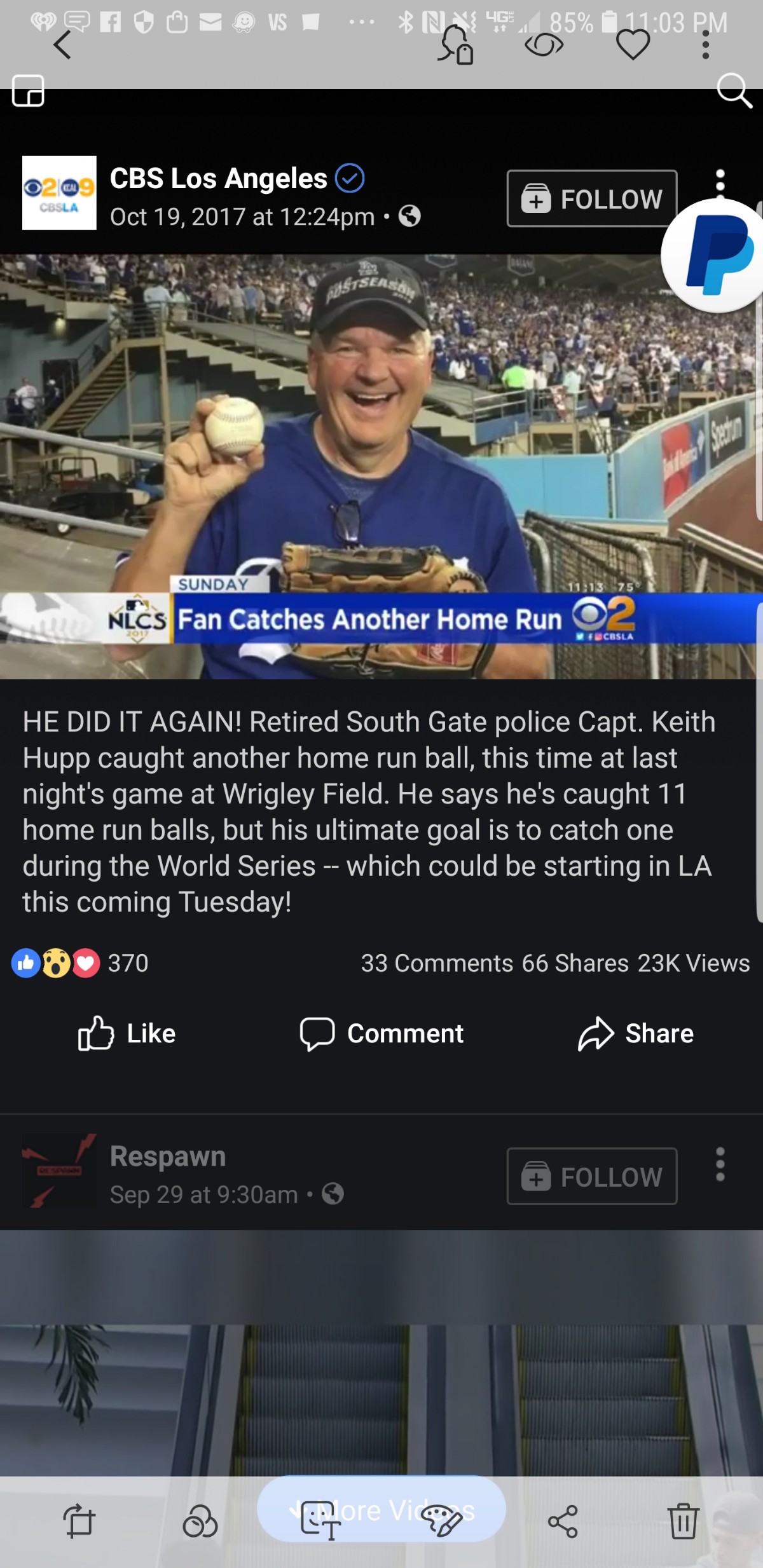The image size is (763, 1568).
Task: Open the gallery three-dot overflow menu
Action: 705,45
